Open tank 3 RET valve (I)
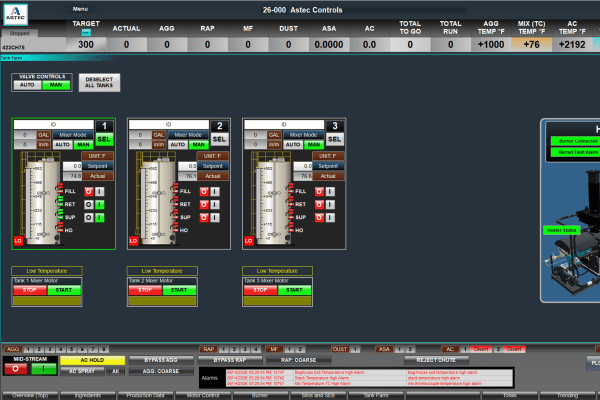600x400 pixels. coord(330,205)
